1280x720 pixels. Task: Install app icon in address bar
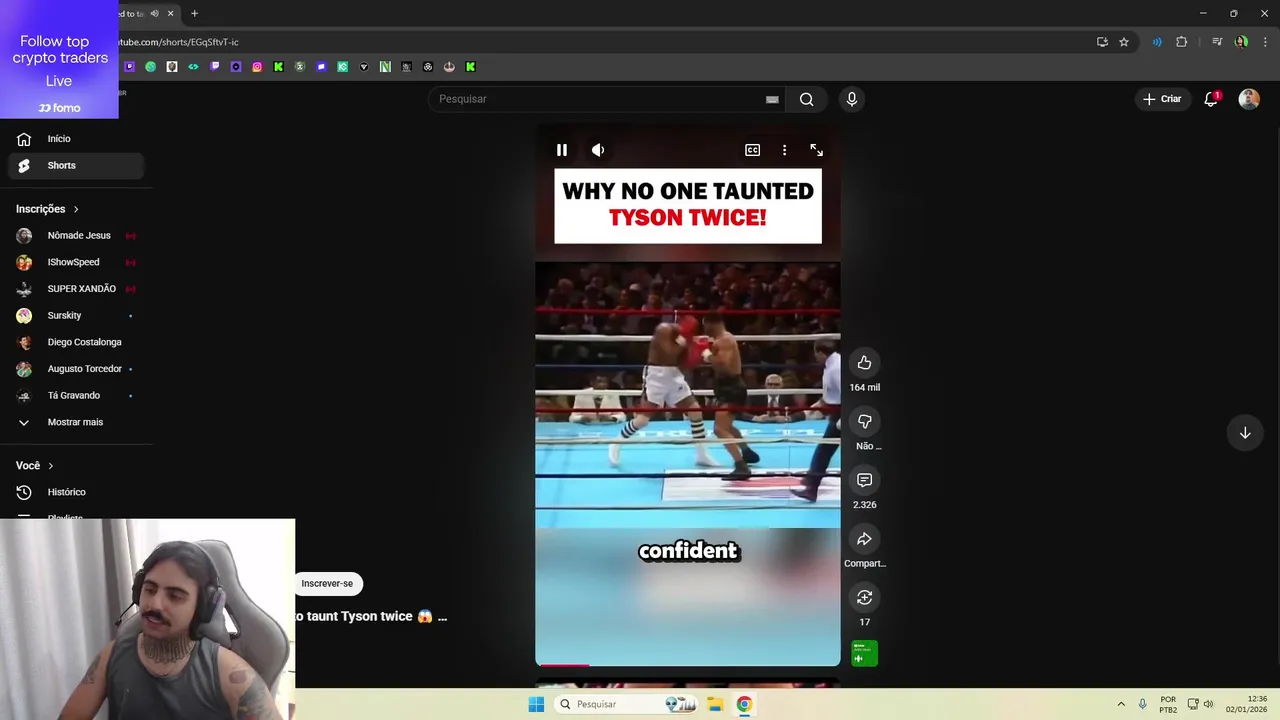(x=1102, y=42)
